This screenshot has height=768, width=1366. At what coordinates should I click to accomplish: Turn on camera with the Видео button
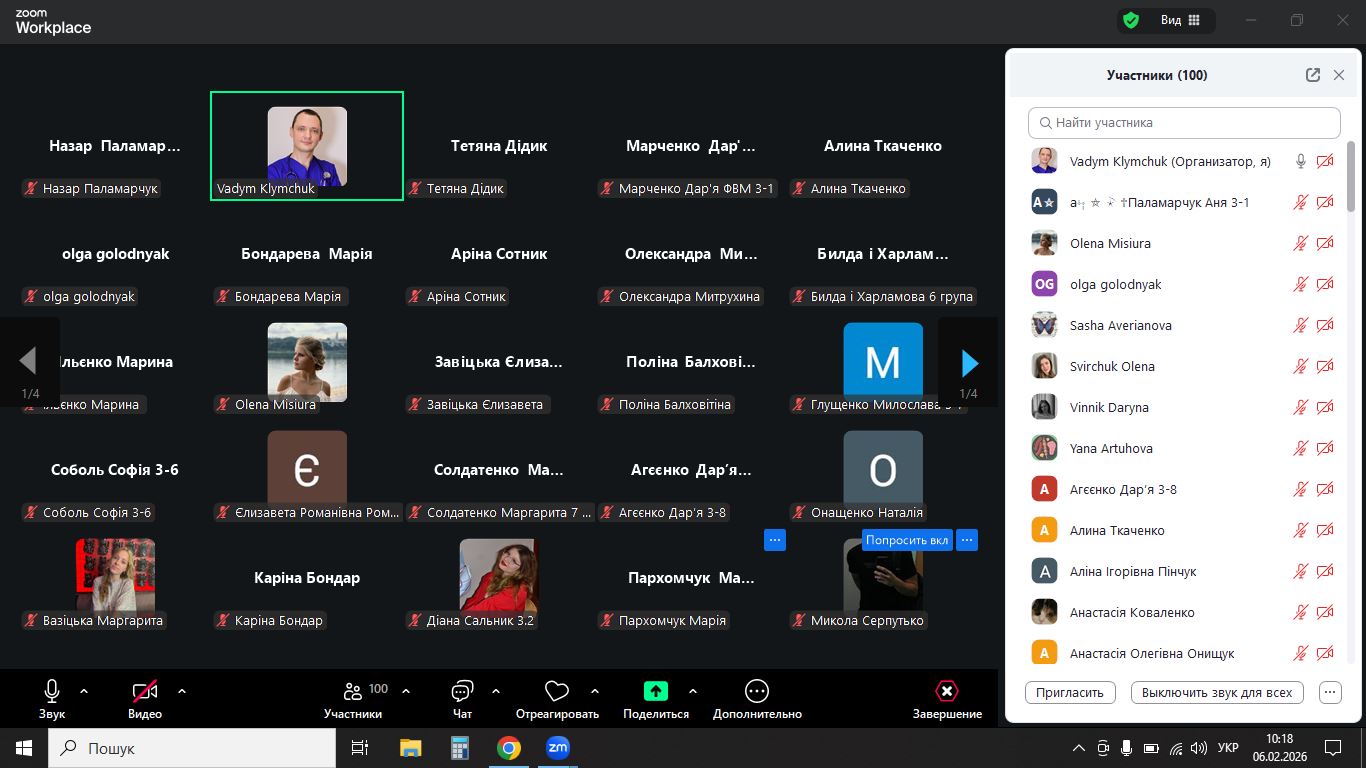click(145, 699)
